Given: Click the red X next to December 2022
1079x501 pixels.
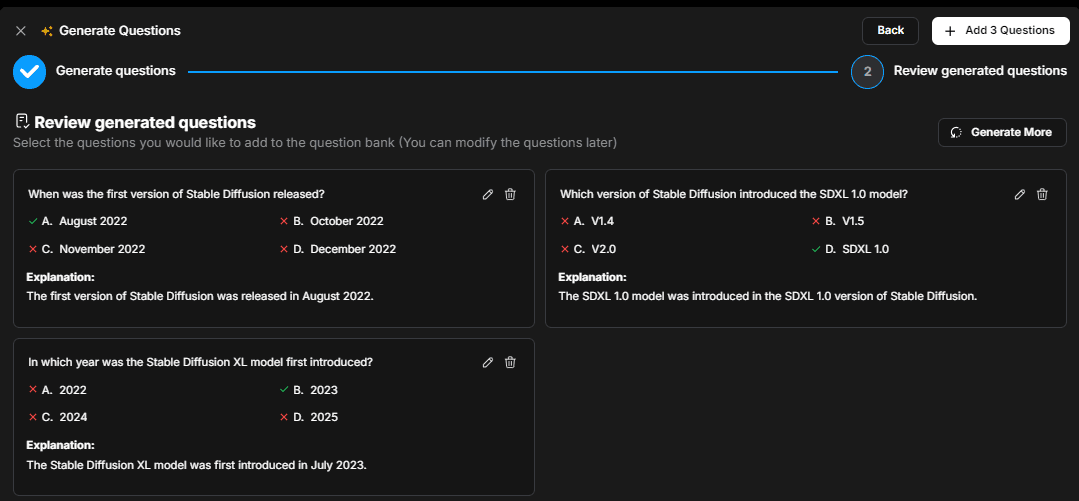Looking at the screenshot, I should (284, 249).
